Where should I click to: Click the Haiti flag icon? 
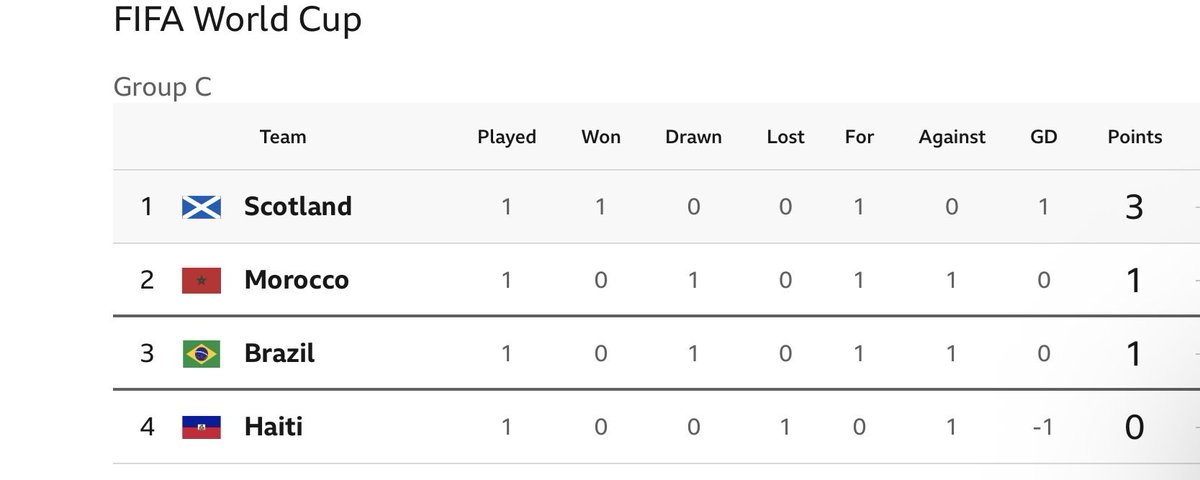[201, 427]
